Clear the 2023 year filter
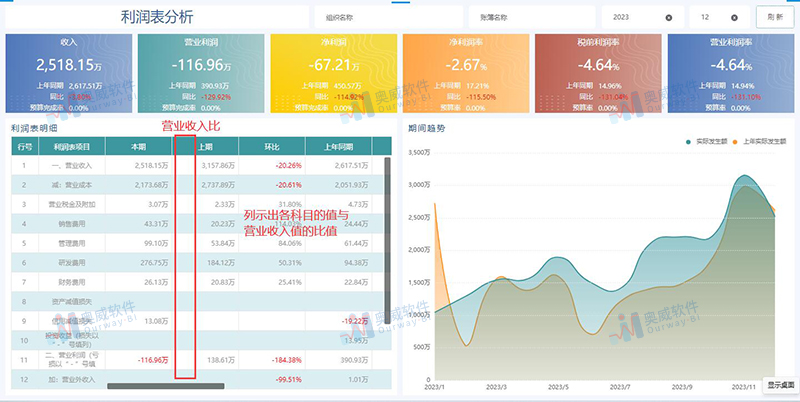800x402 pixels. pyautogui.click(x=668, y=17)
